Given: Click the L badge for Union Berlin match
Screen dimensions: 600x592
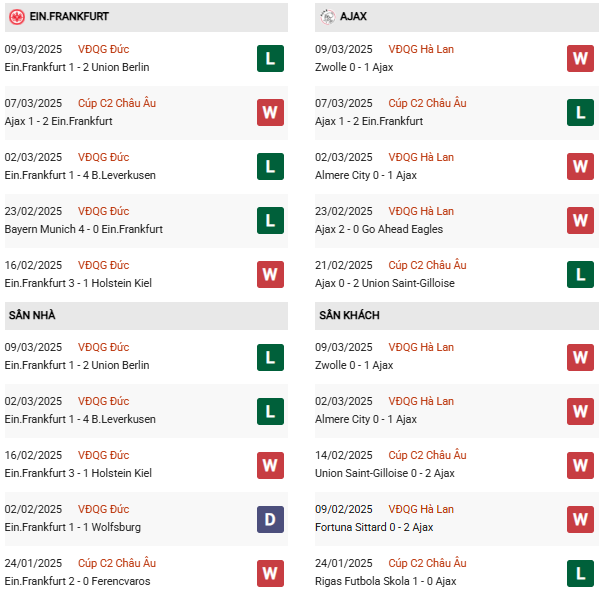Looking at the screenshot, I should click(x=270, y=58).
